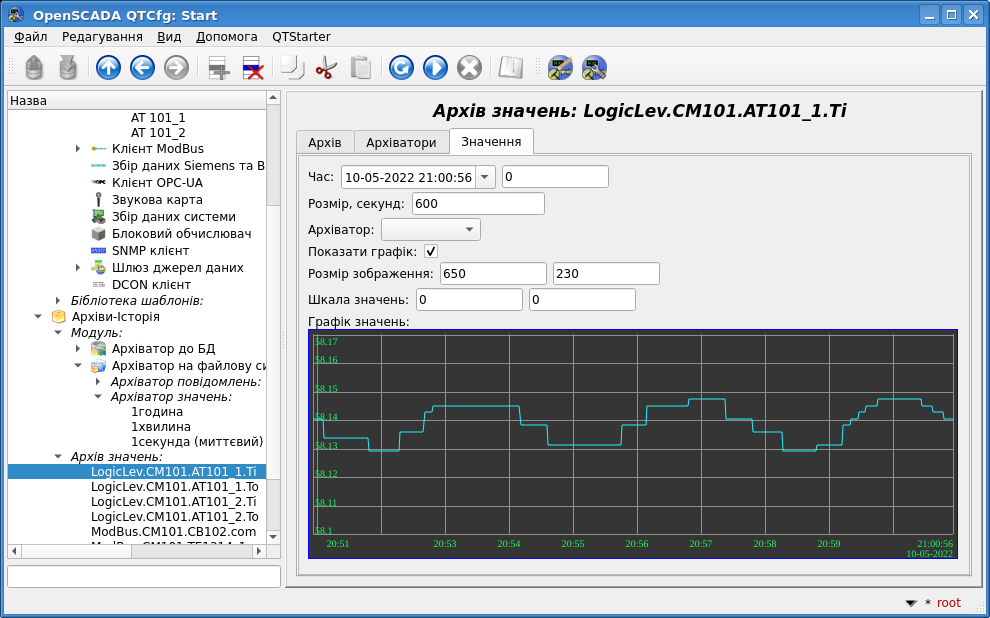Viewport: 990px width, 618px height.
Task: Click the microseconds field next to Час
Action: [x=555, y=177]
